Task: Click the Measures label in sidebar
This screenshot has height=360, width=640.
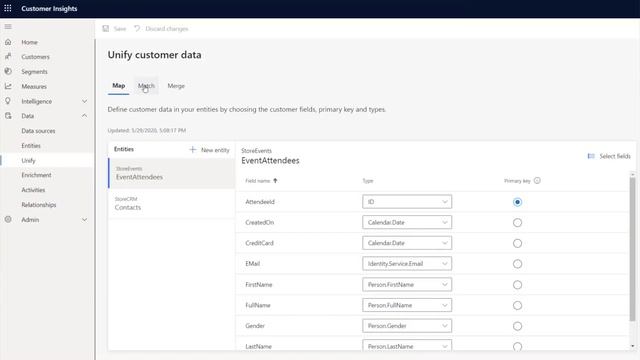Action: click(34, 87)
